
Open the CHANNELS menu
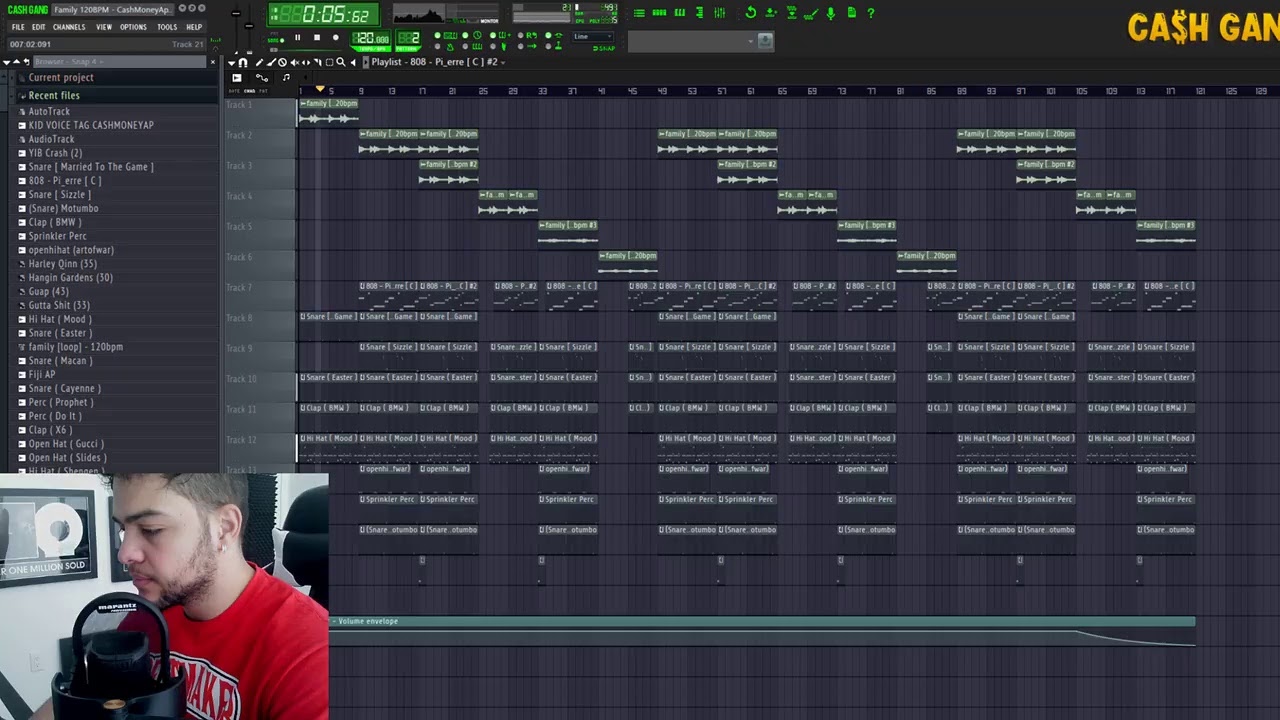click(x=69, y=27)
